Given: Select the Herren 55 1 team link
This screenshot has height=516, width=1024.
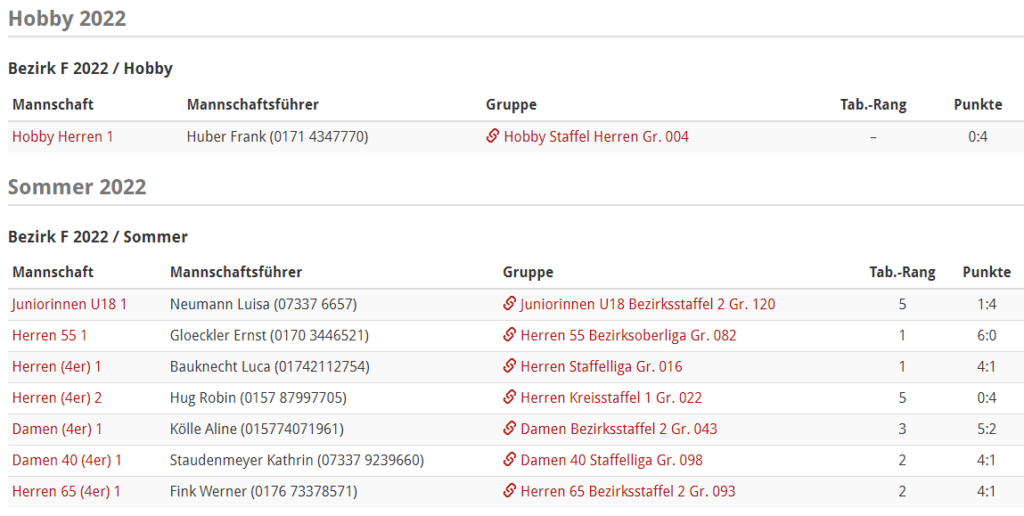Looking at the screenshot, I should coord(50,335).
